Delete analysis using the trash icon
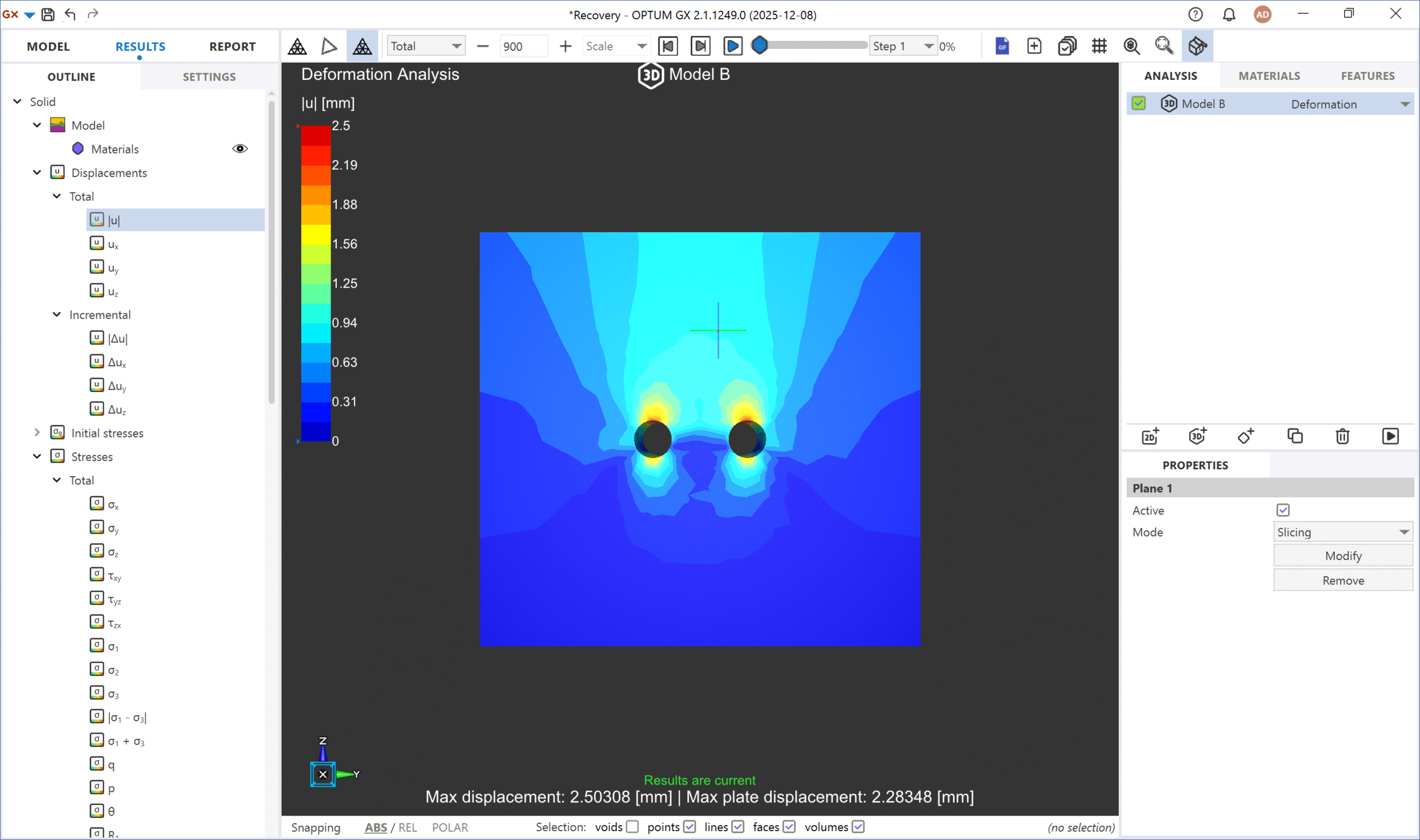The height and width of the screenshot is (840, 1420). tap(1342, 436)
